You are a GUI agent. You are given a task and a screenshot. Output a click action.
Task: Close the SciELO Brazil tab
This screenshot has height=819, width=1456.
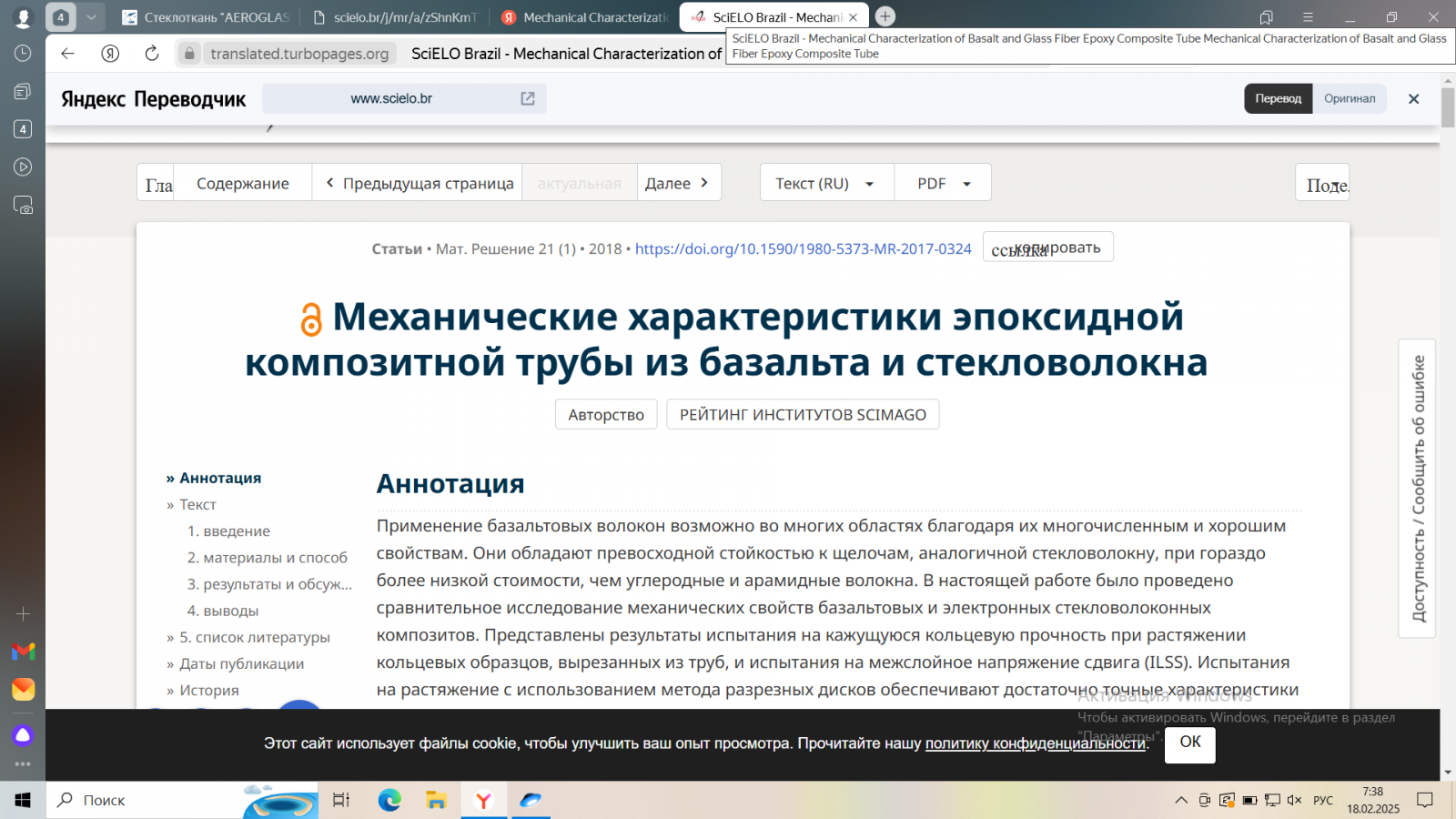[853, 17]
